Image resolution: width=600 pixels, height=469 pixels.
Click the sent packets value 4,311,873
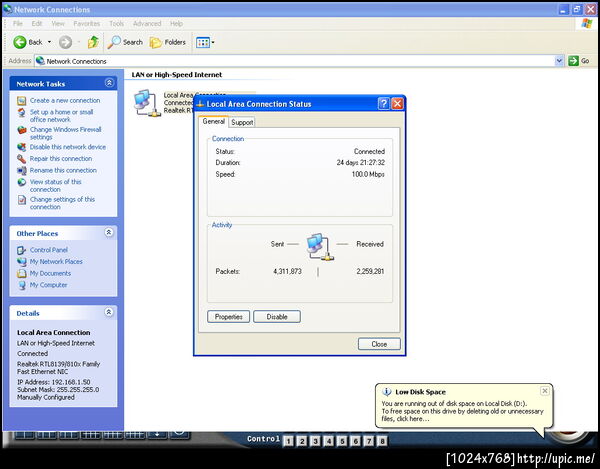coord(287,271)
